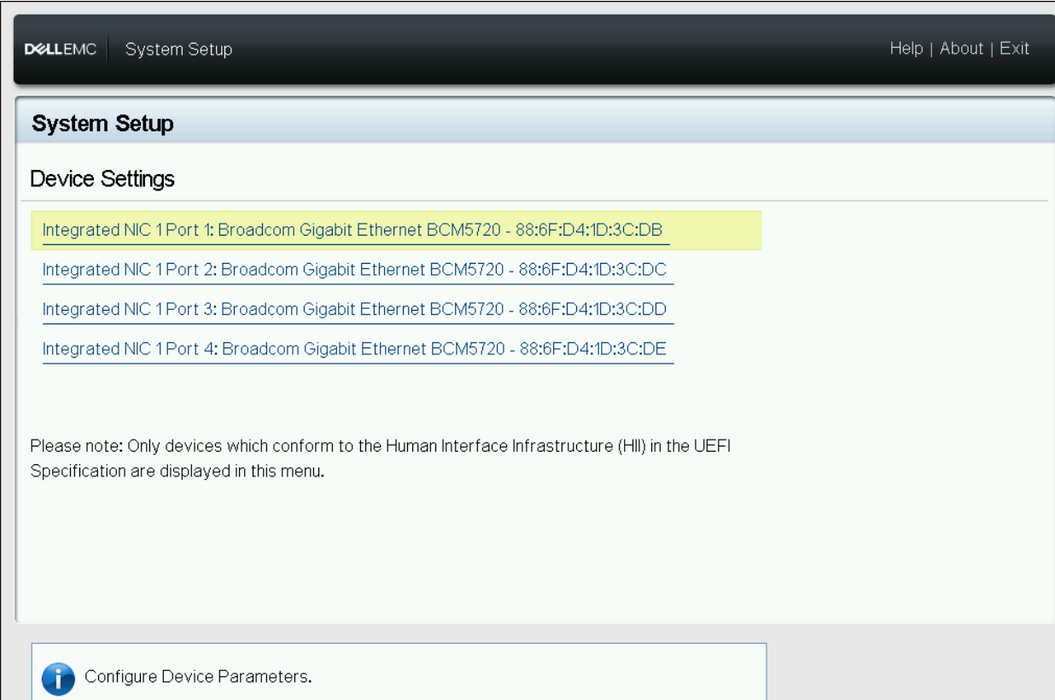The width and height of the screenshot is (1055, 700).
Task: Click separator between About and Exit
Action: pyautogui.click(x=991, y=49)
